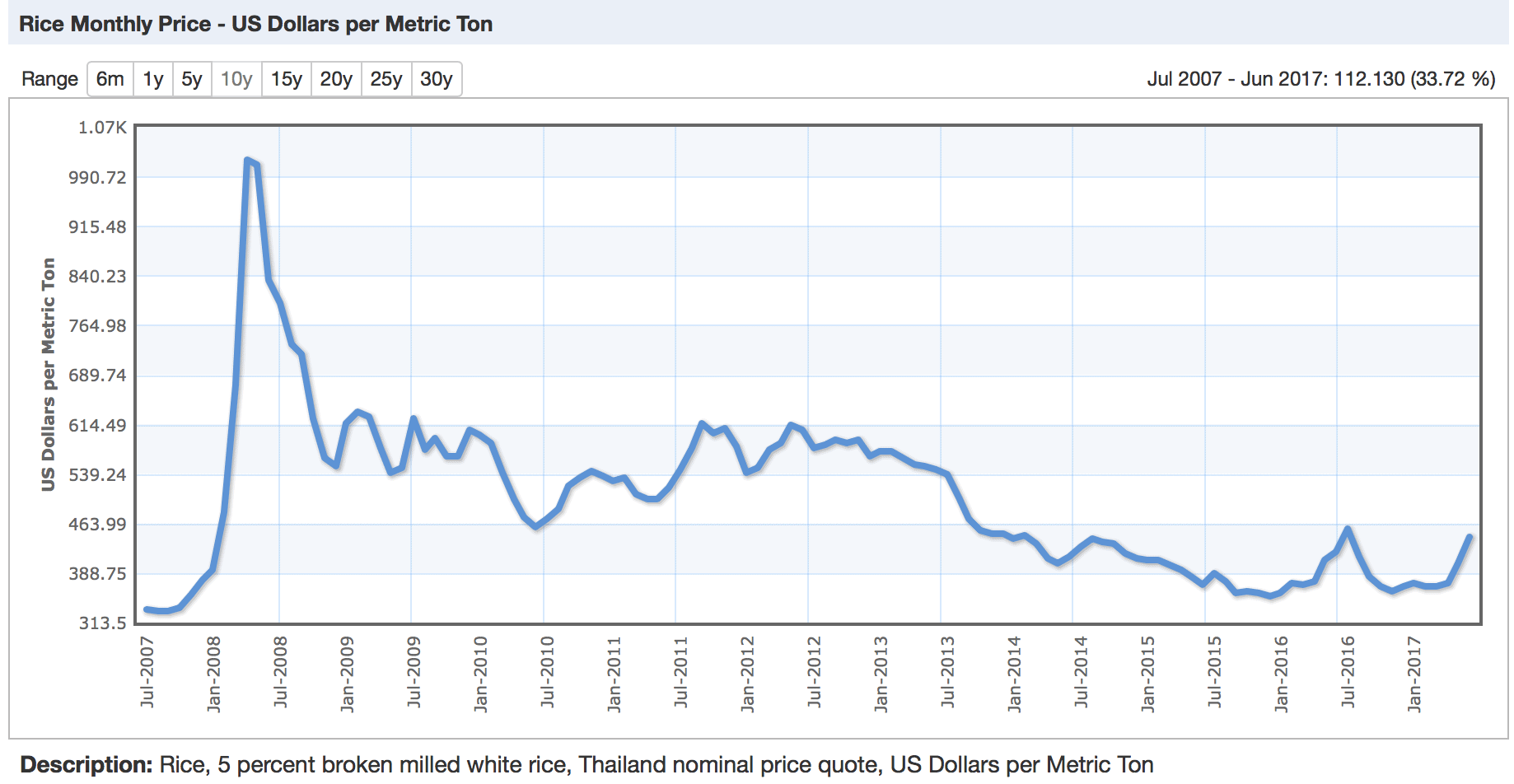Image resolution: width=1514 pixels, height=784 pixels.
Task: Click the 1.07K y-axis label
Action: [102, 128]
